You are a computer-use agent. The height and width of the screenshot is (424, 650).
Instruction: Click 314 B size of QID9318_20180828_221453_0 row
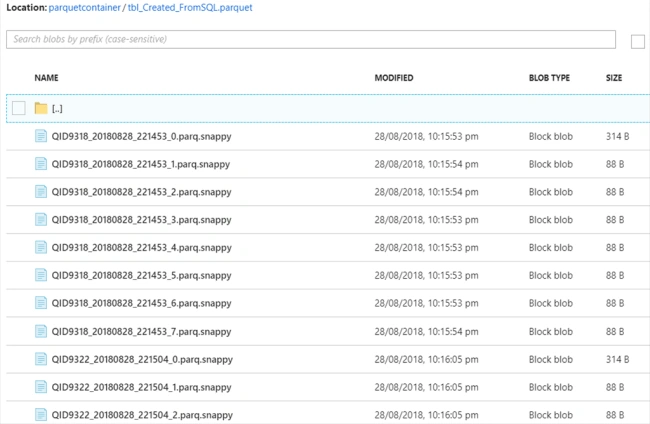(618, 136)
